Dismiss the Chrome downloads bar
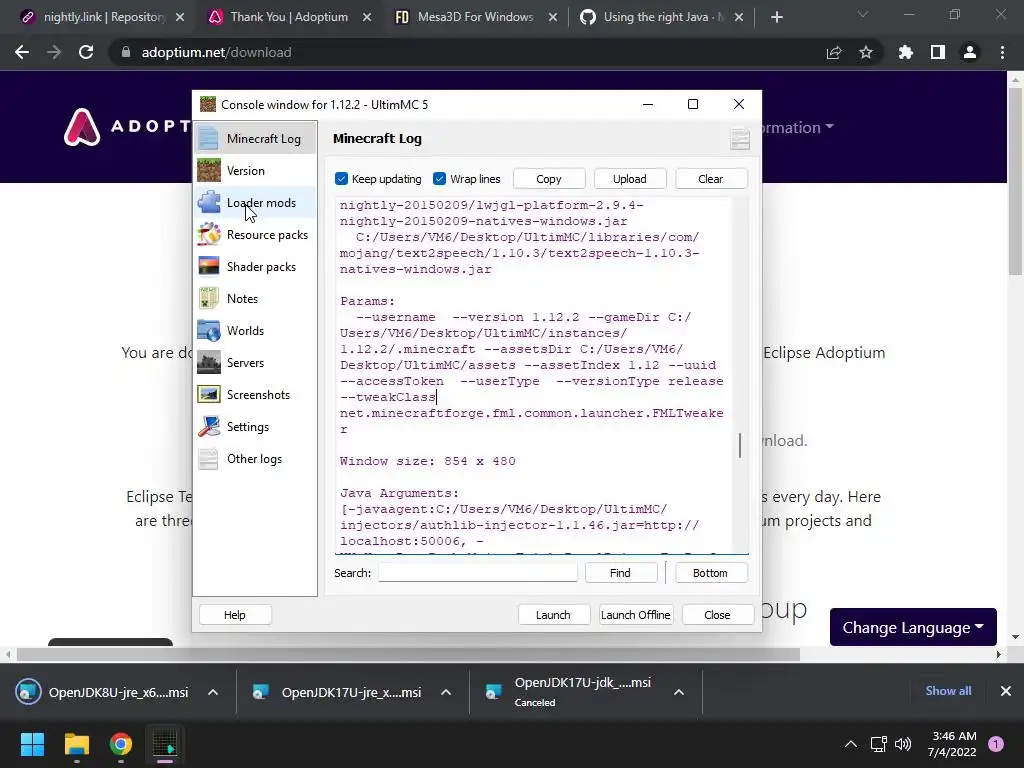 pyautogui.click(x=1006, y=691)
